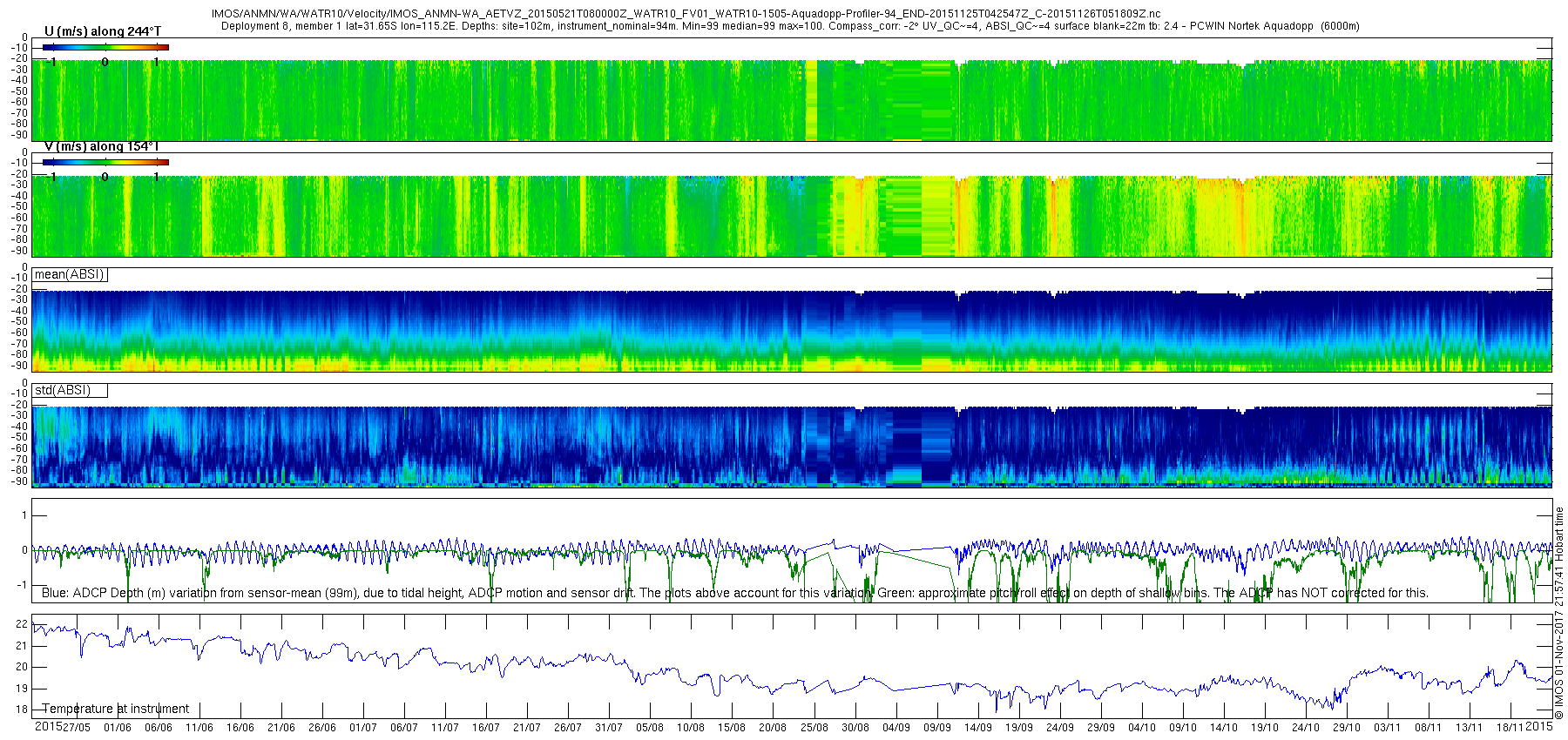This screenshot has height=740, width=1568.
Task: Select the 18/11 date tick label
Action: 1510,727
